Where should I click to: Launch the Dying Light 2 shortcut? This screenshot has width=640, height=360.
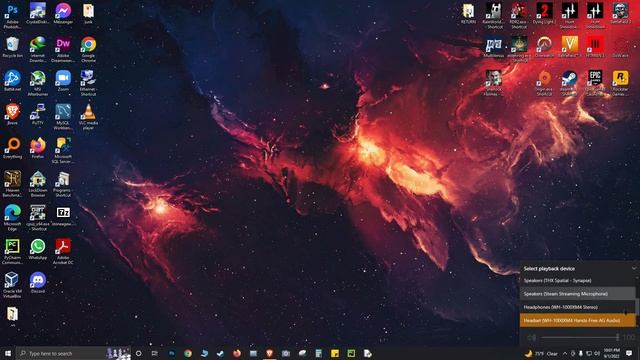tap(544, 14)
